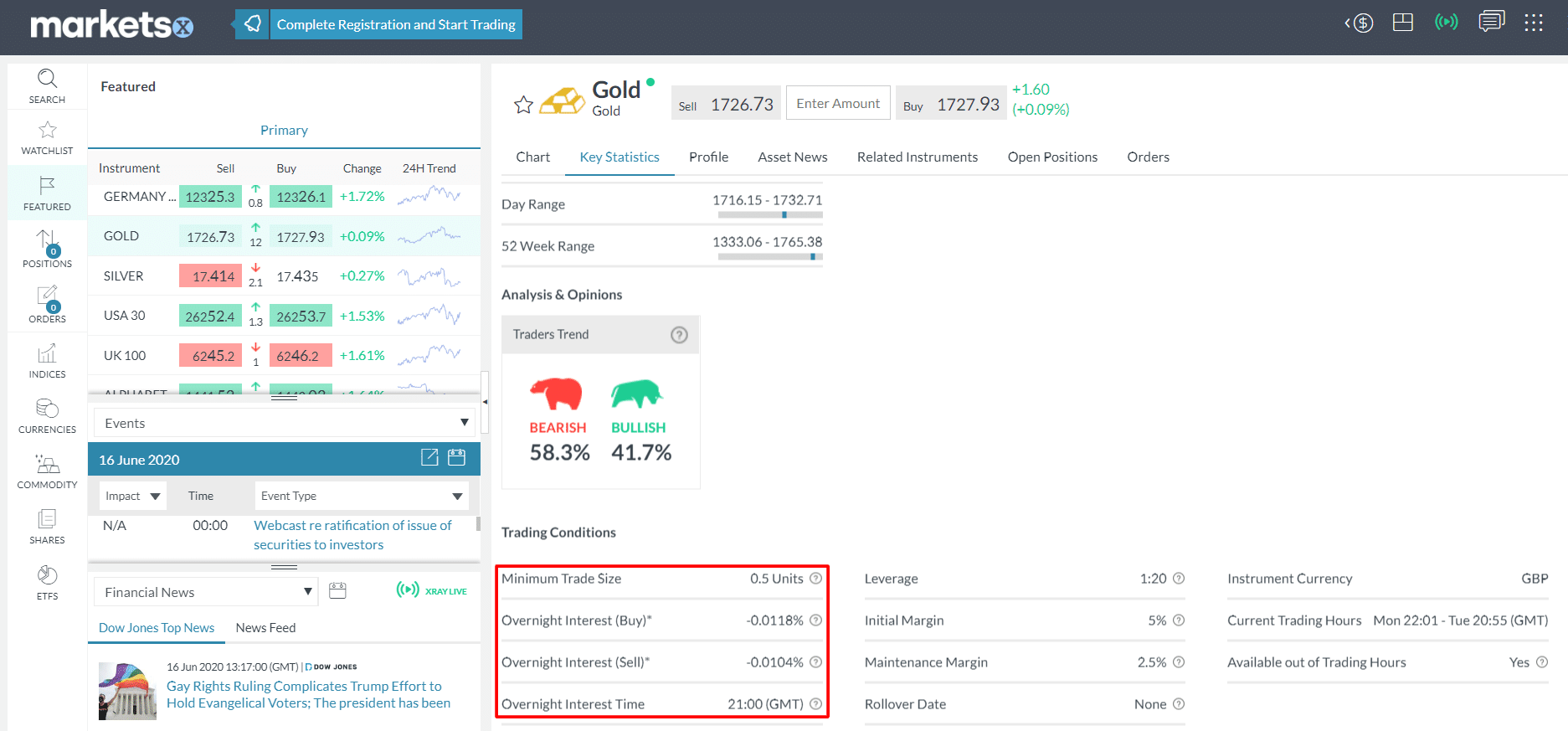Open the apps grid menu icon
This screenshot has width=1568, height=731.
(1534, 23)
